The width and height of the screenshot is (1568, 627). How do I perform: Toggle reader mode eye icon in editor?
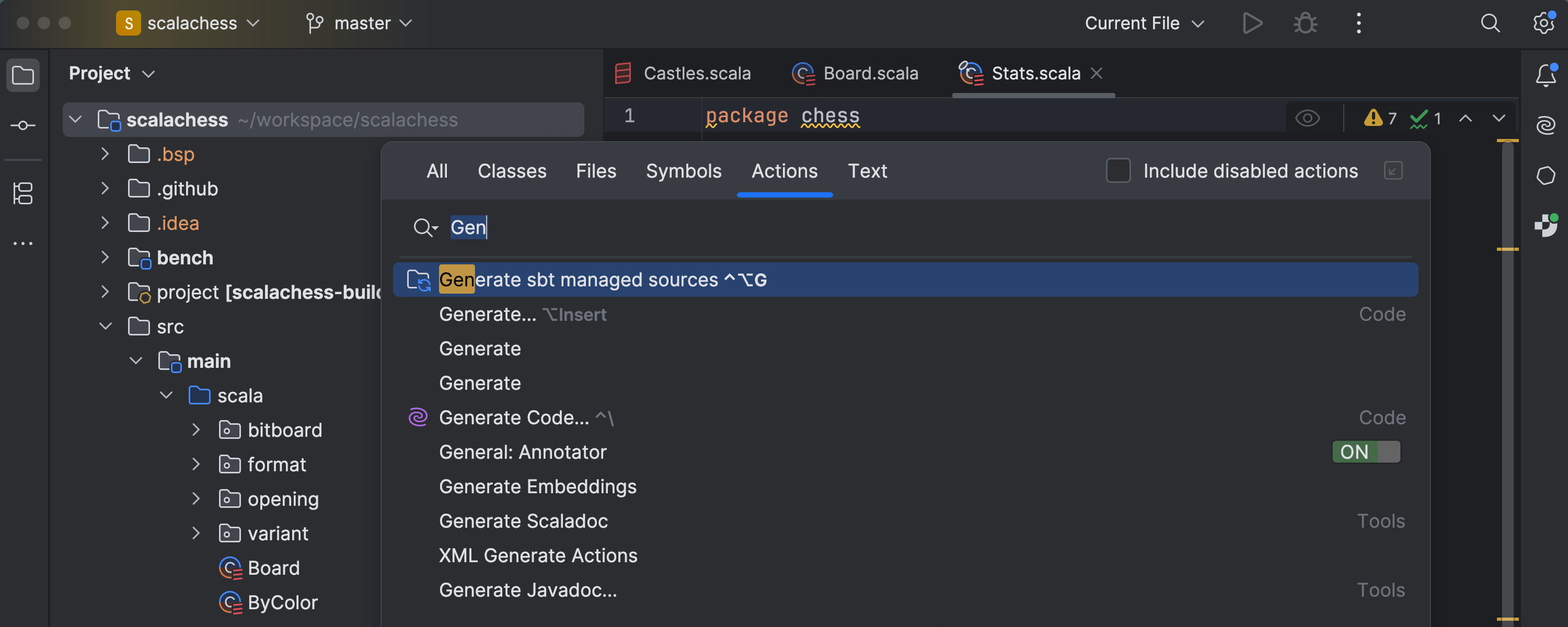(x=1308, y=118)
